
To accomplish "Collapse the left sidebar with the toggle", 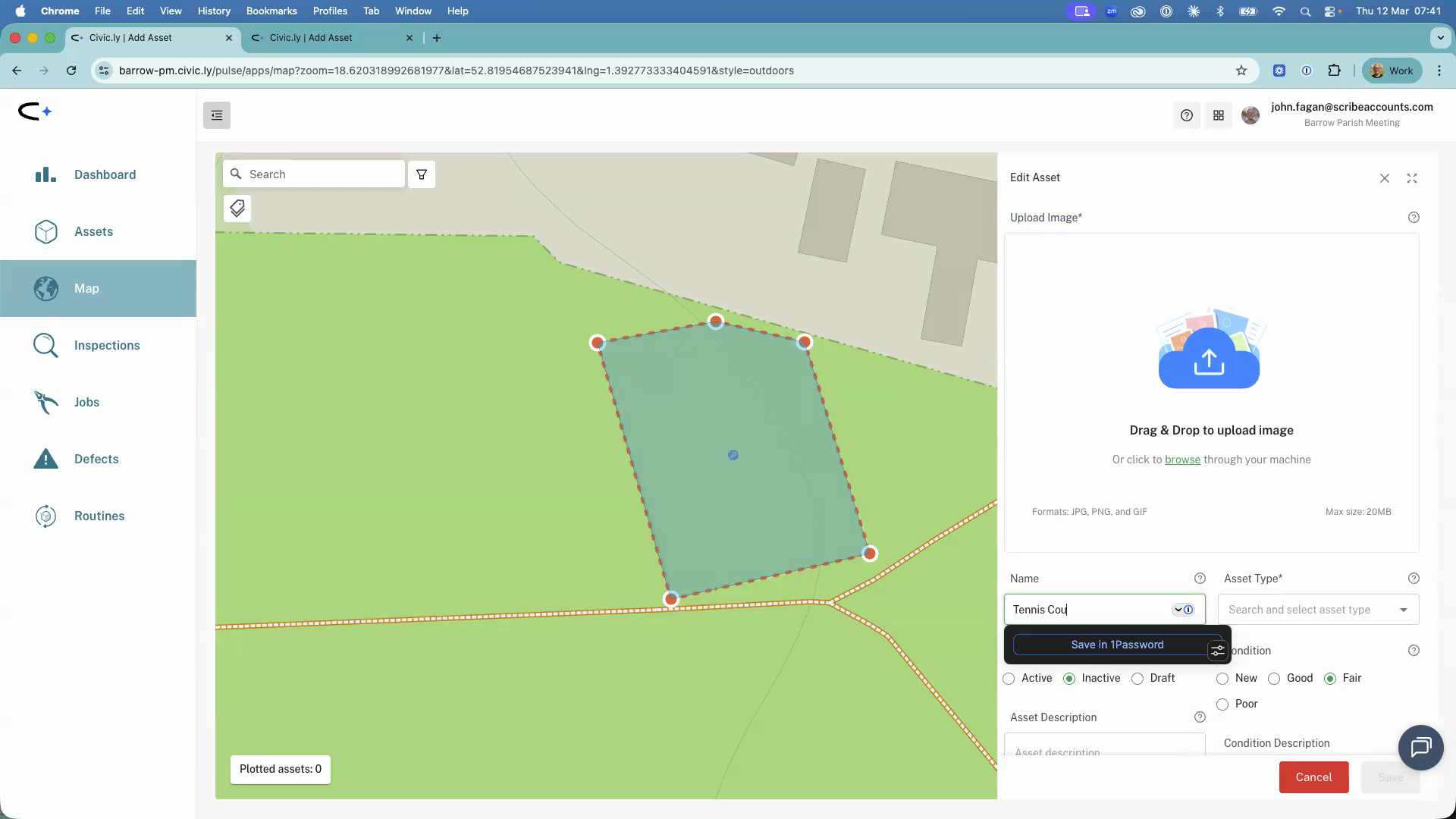I will coord(216,115).
